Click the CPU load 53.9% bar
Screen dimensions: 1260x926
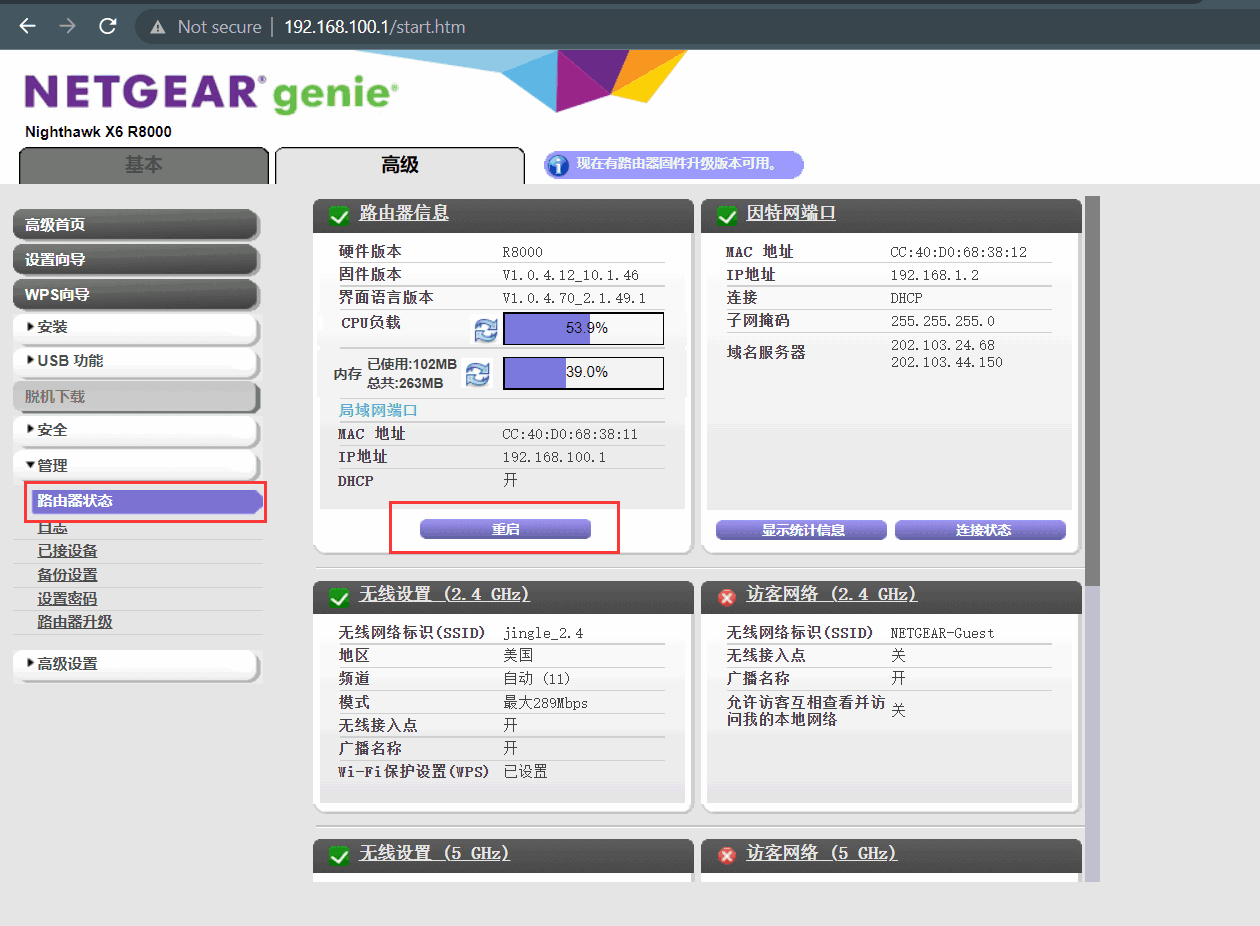click(x=583, y=328)
